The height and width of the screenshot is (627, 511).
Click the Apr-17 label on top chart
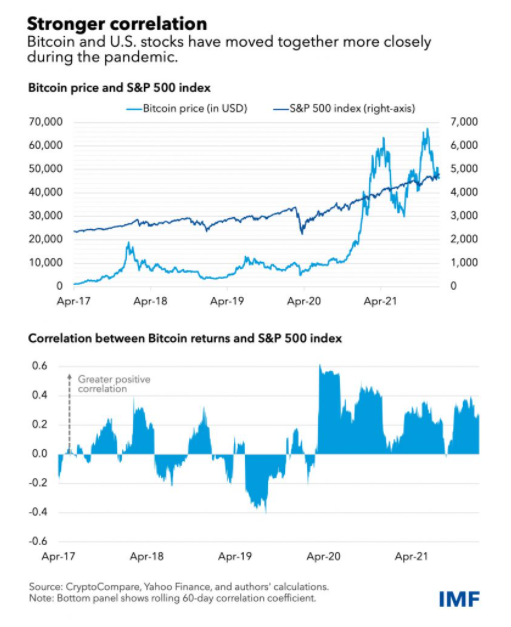pos(74,301)
